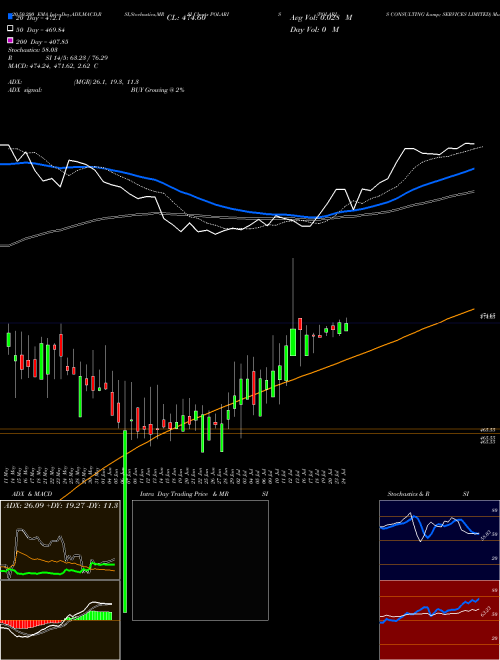The width and height of the screenshot is (500, 660).
Task: Click the 'Day Vol: 0 M' label
Action: 314,29
